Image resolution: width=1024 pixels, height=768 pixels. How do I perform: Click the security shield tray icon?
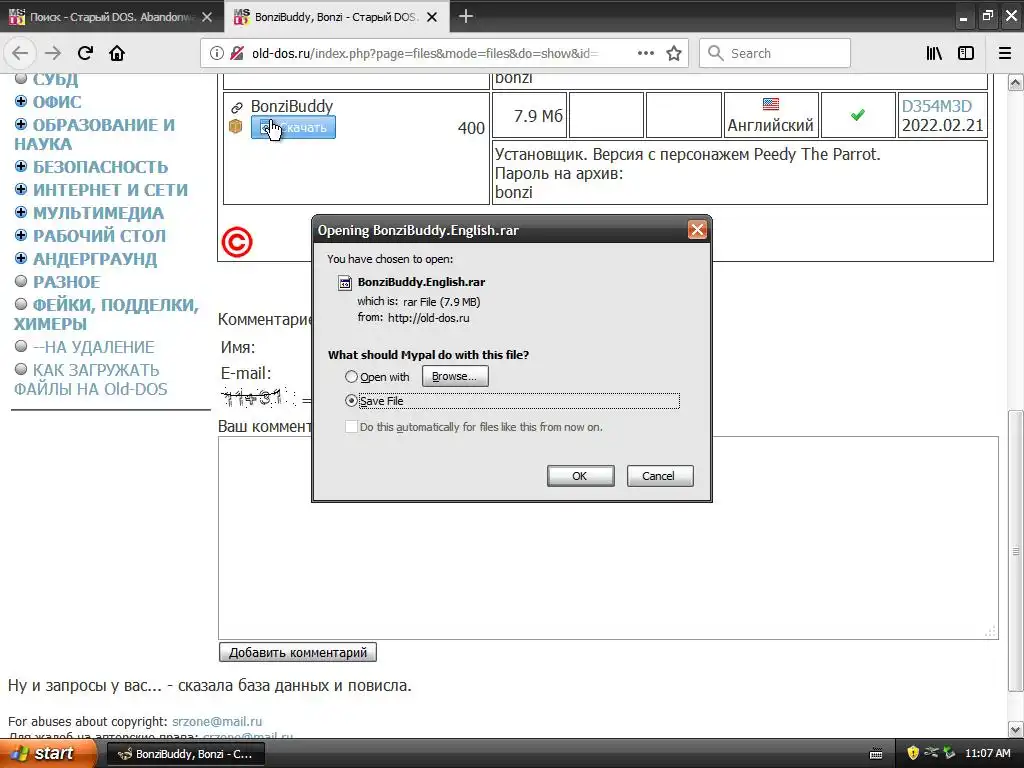tap(913, 753)
